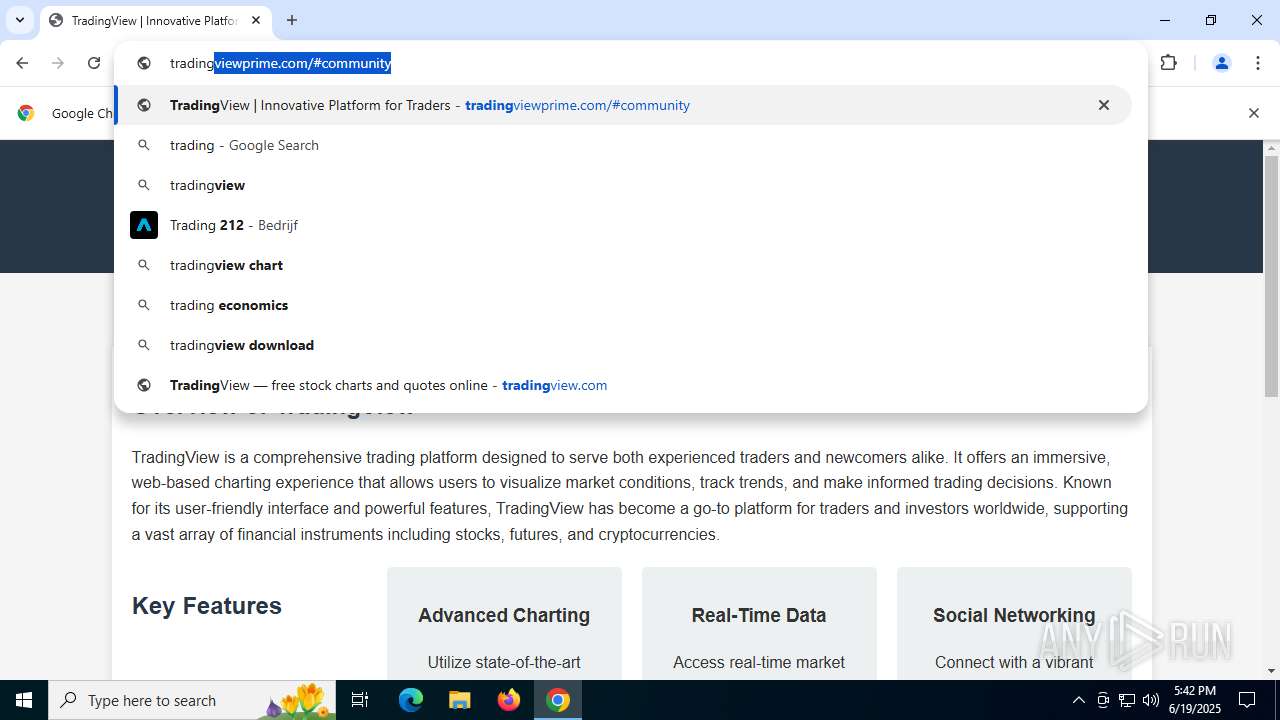Open the notification center icon

pyautogui.click(x=1247, y=700)
